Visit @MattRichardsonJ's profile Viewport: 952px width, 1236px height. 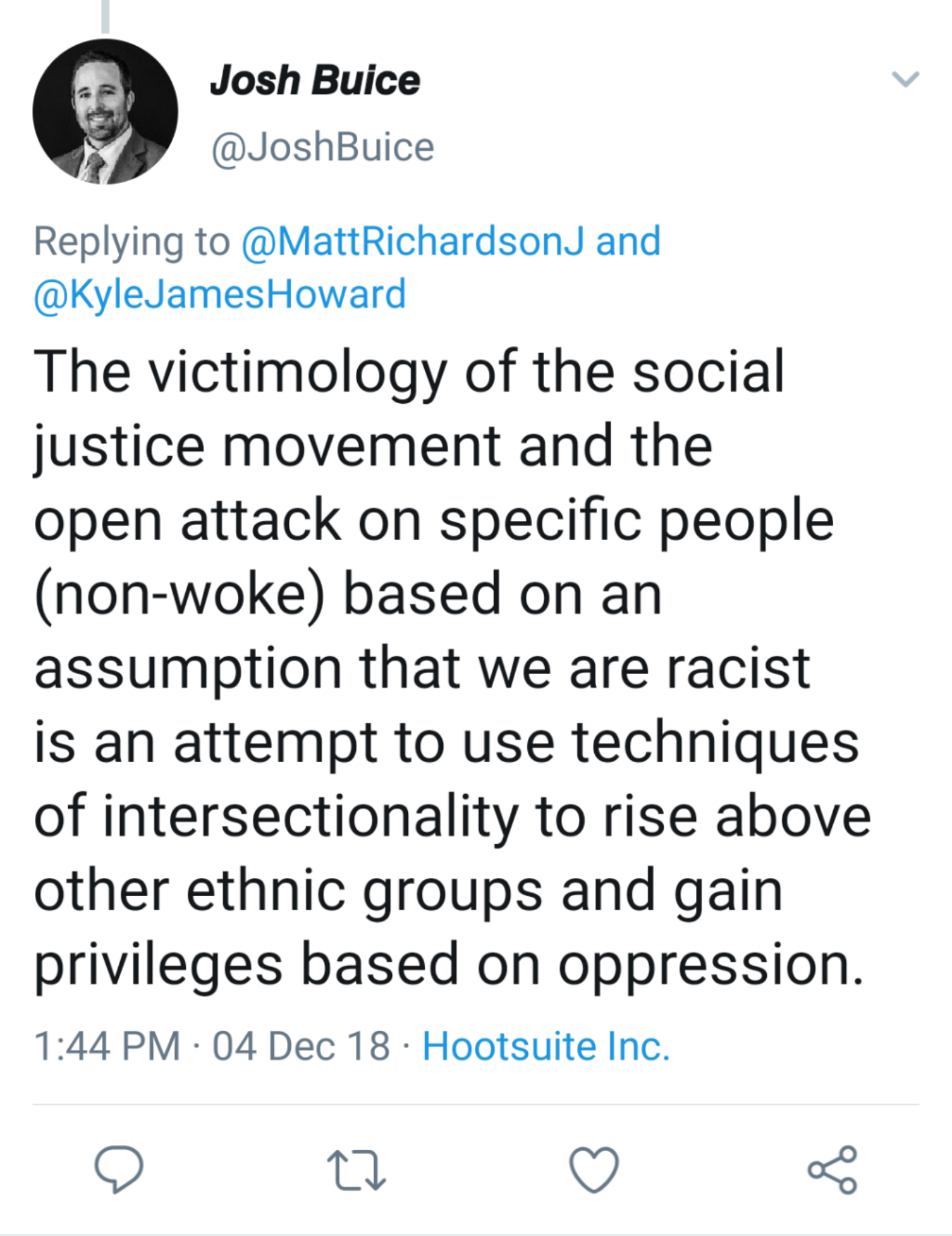pos(413,241)
